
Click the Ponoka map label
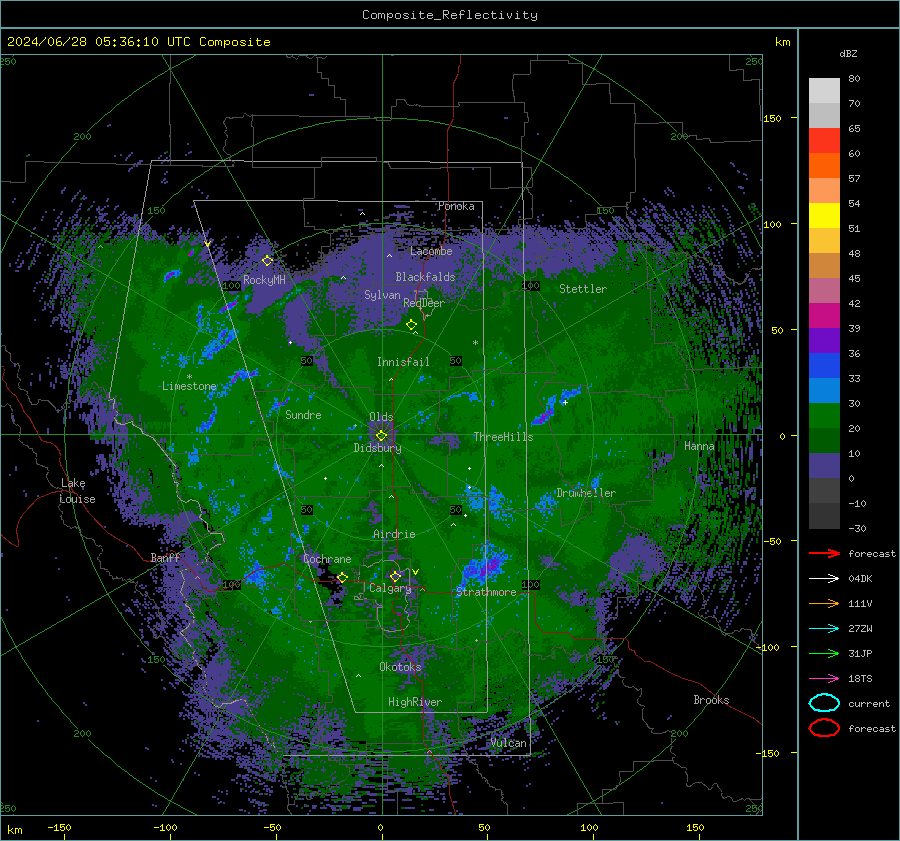point(456,206)
